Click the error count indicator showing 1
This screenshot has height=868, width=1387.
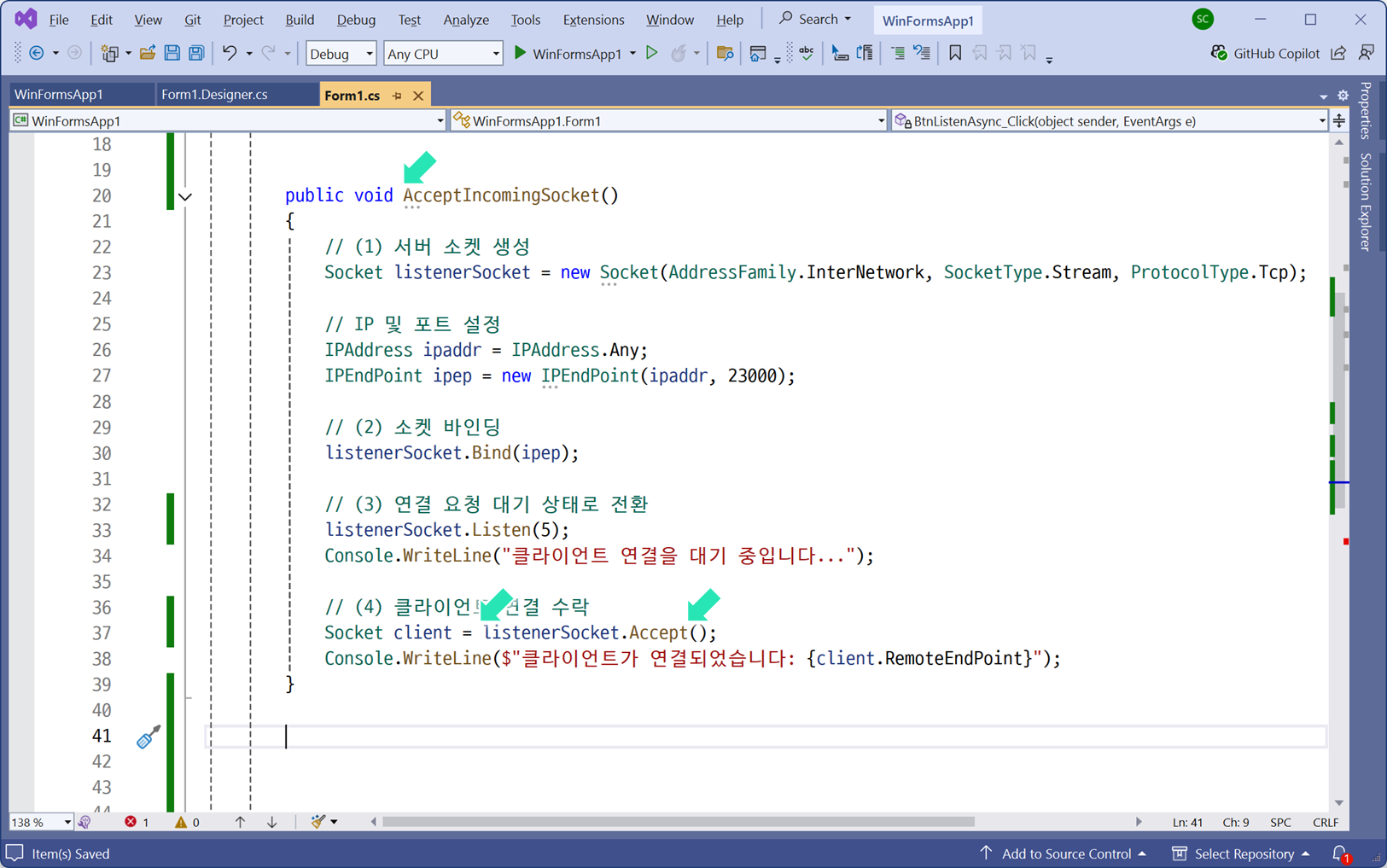137,822
